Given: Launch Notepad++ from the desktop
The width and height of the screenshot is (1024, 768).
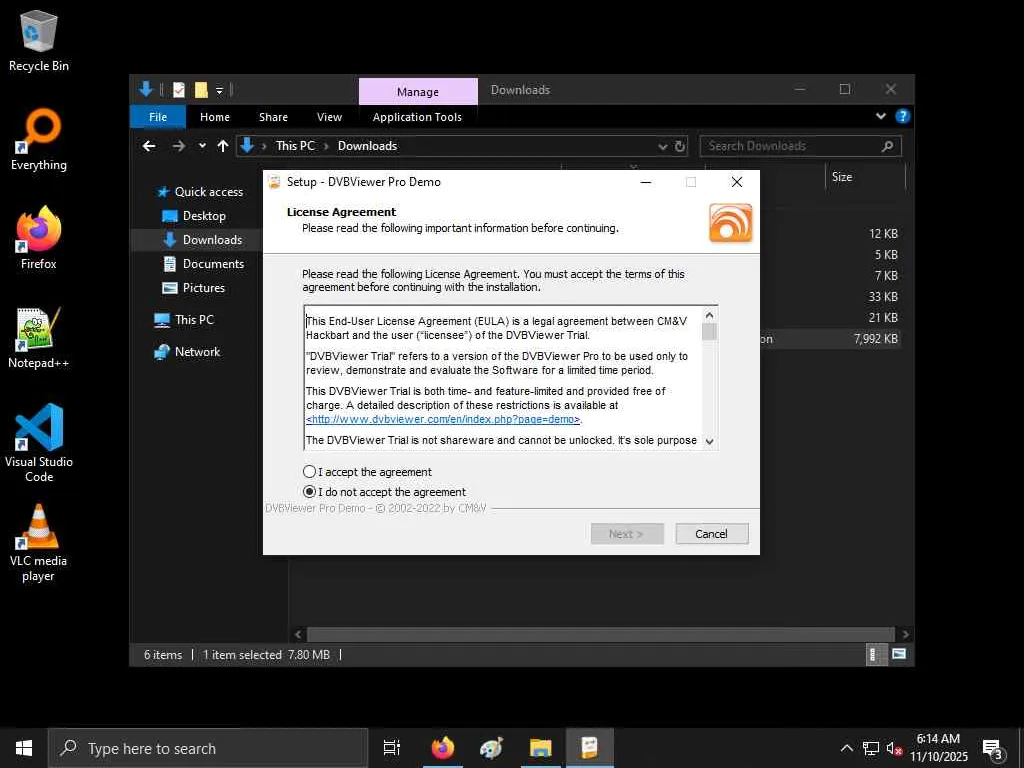Looking at the screenshot, I should pyautogui.click(x=39, y=338).
